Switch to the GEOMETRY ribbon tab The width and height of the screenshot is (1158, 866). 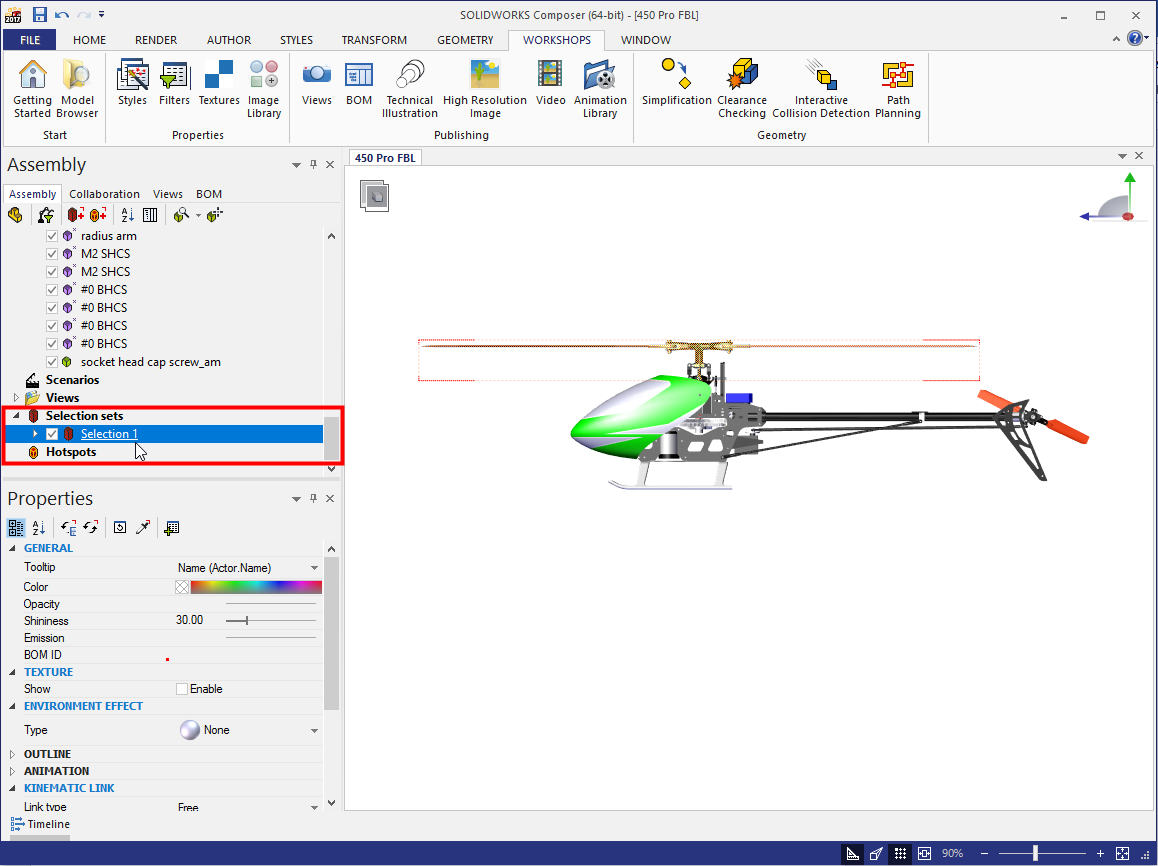click(x=465, y=40)
